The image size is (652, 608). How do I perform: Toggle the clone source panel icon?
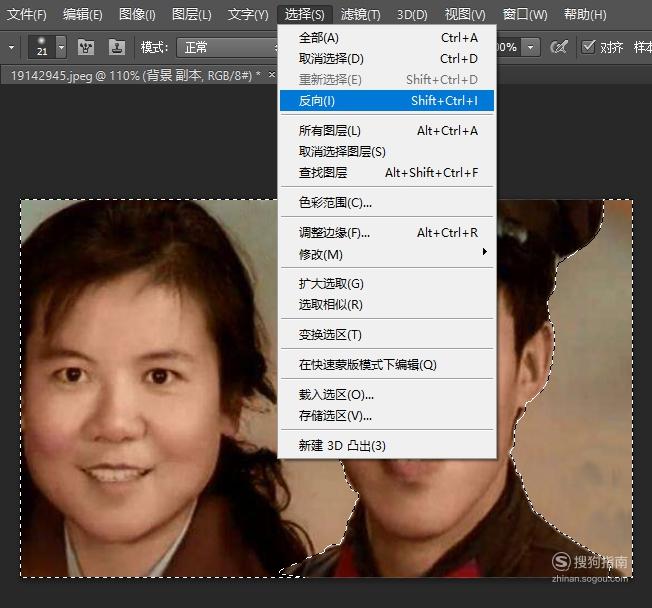pos(117,47)
